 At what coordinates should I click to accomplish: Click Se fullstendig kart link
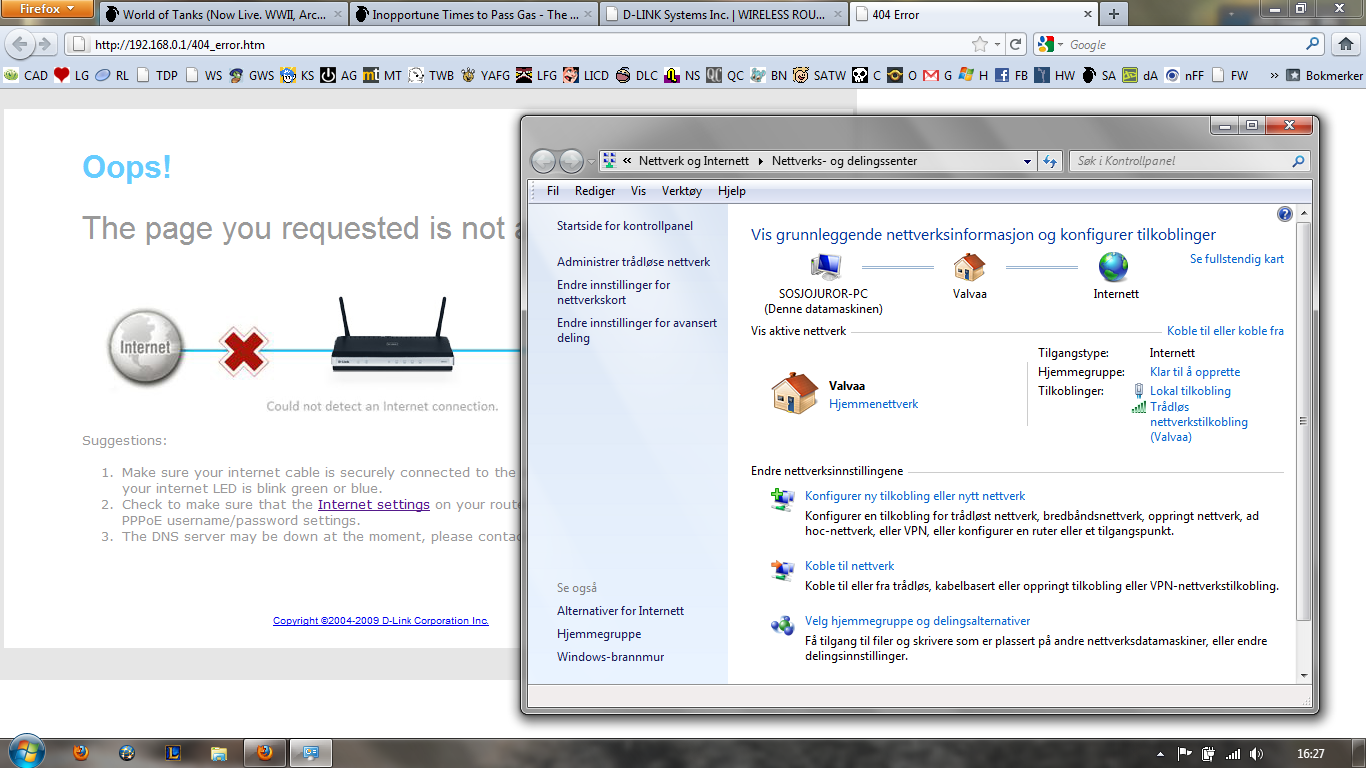click(1237, 259)
